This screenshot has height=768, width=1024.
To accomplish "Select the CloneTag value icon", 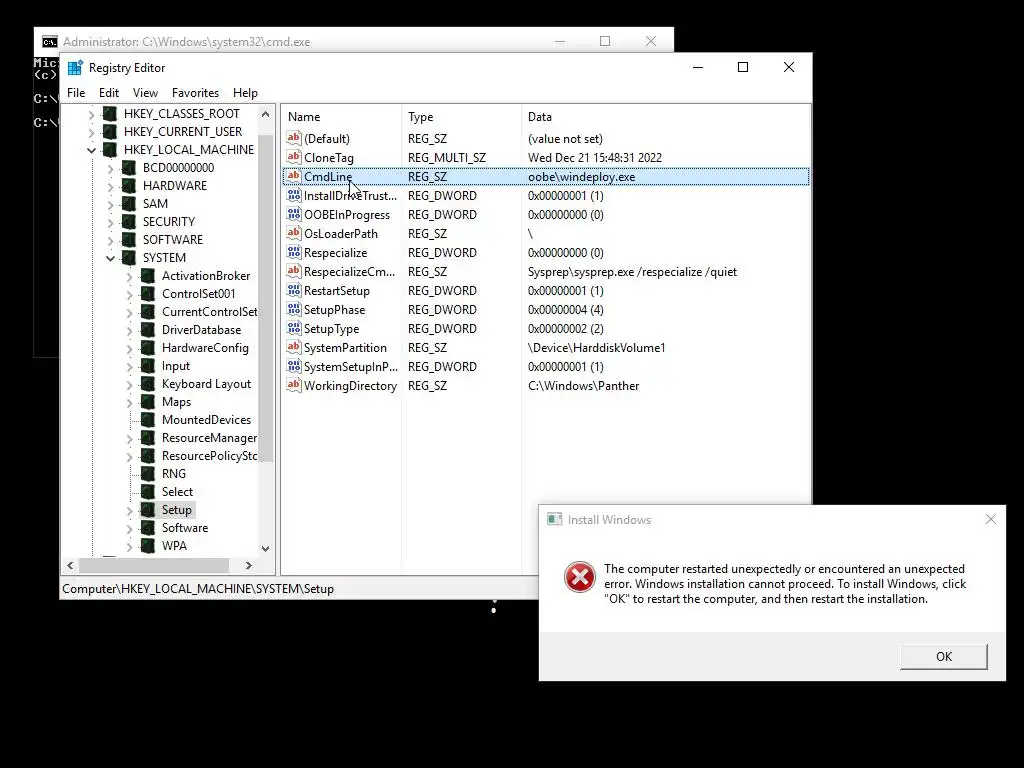I will [x=294, y=157].
